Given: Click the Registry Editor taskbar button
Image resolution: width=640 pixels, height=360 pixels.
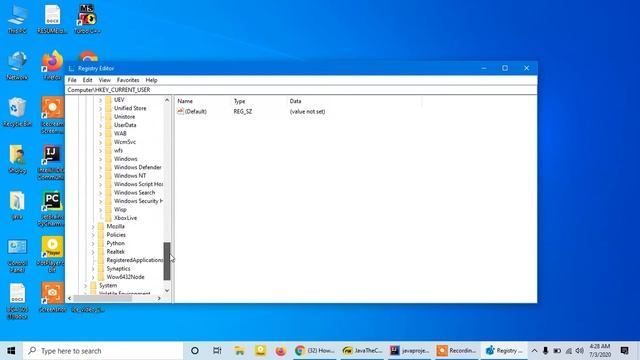Looking at the screenshot, I should pyautogui.click(x=504, y=351).
